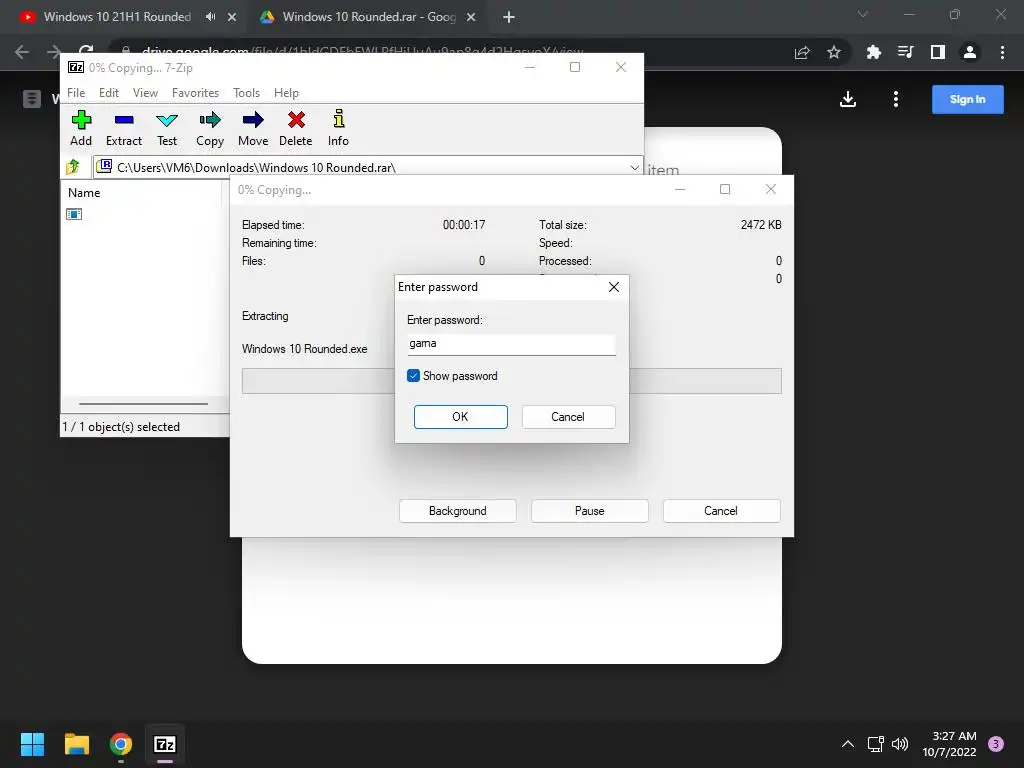This screenshot has width=1024, height=768.
Task: Cancel the extraction in the copying dialog
Action: [721, 511]
